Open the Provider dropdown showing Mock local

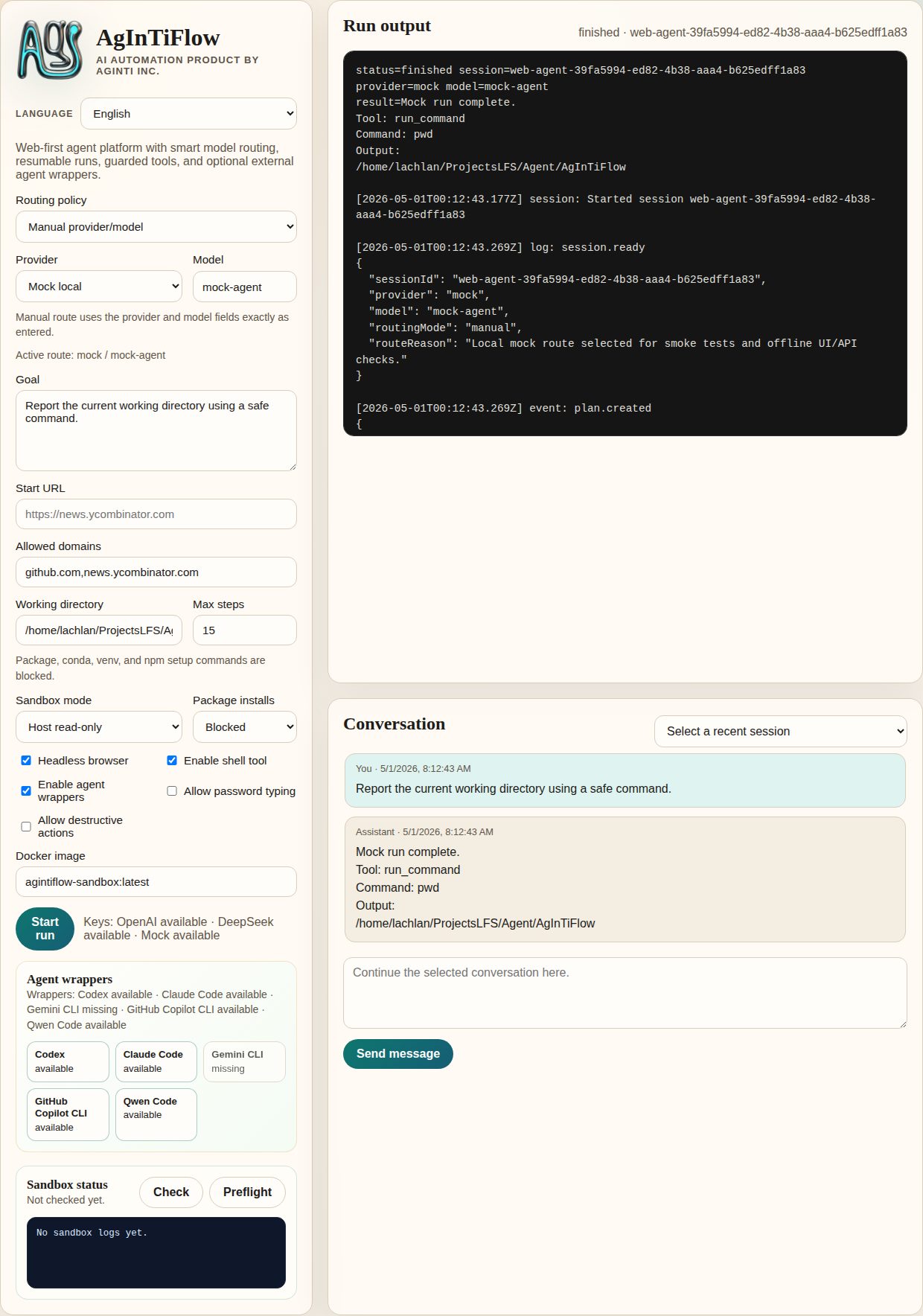coord(99,287)
